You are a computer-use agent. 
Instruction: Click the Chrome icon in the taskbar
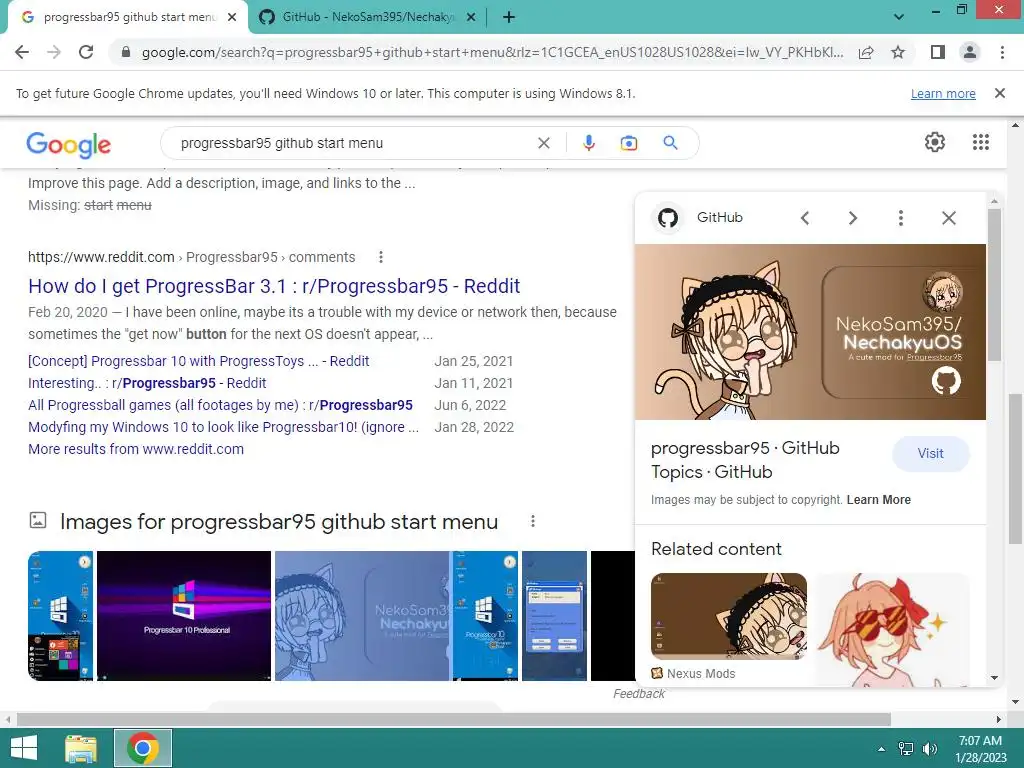pos(143,748)
